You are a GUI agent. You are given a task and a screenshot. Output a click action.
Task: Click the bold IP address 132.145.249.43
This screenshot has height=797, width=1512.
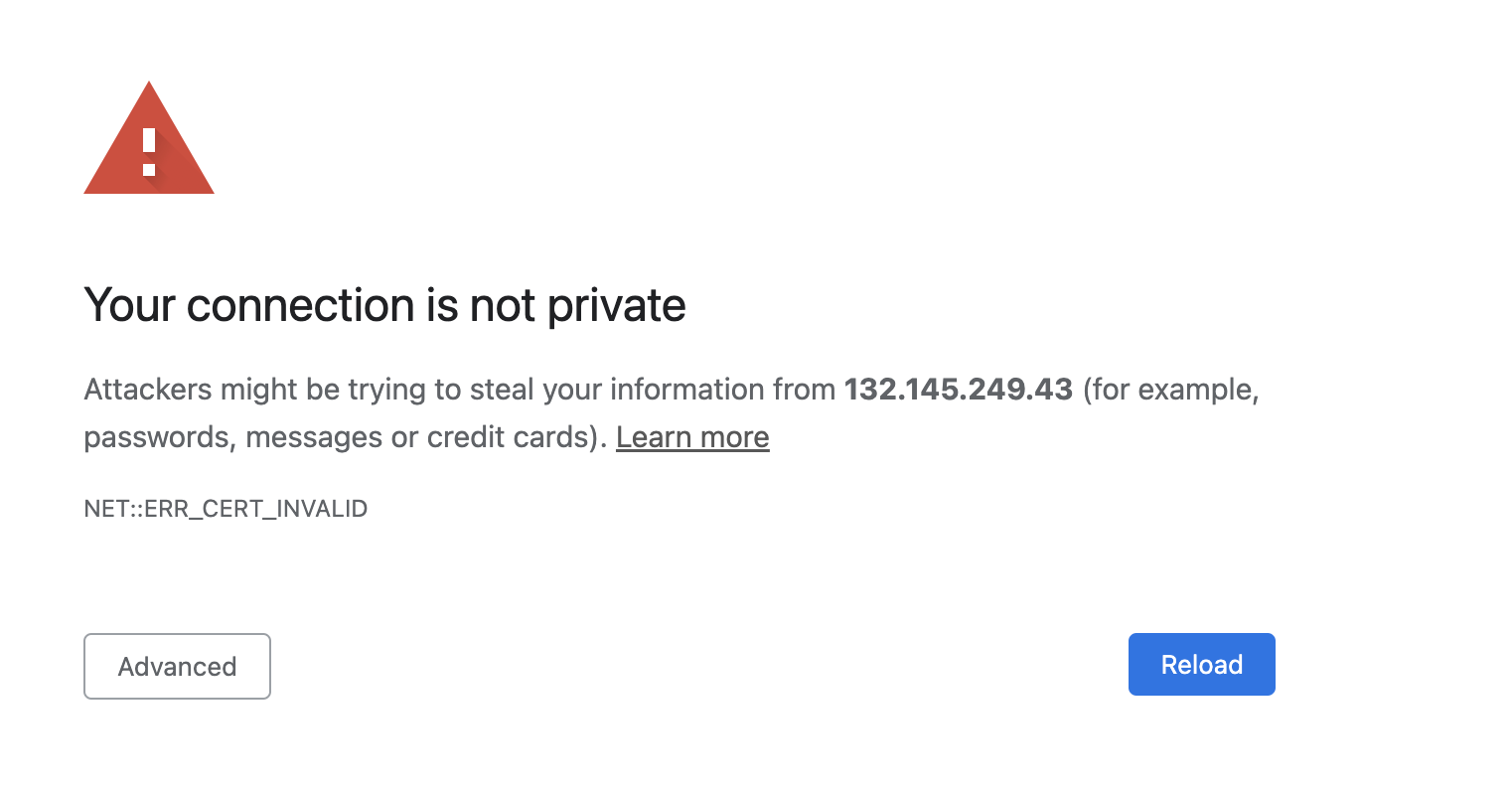coord(958,390)
